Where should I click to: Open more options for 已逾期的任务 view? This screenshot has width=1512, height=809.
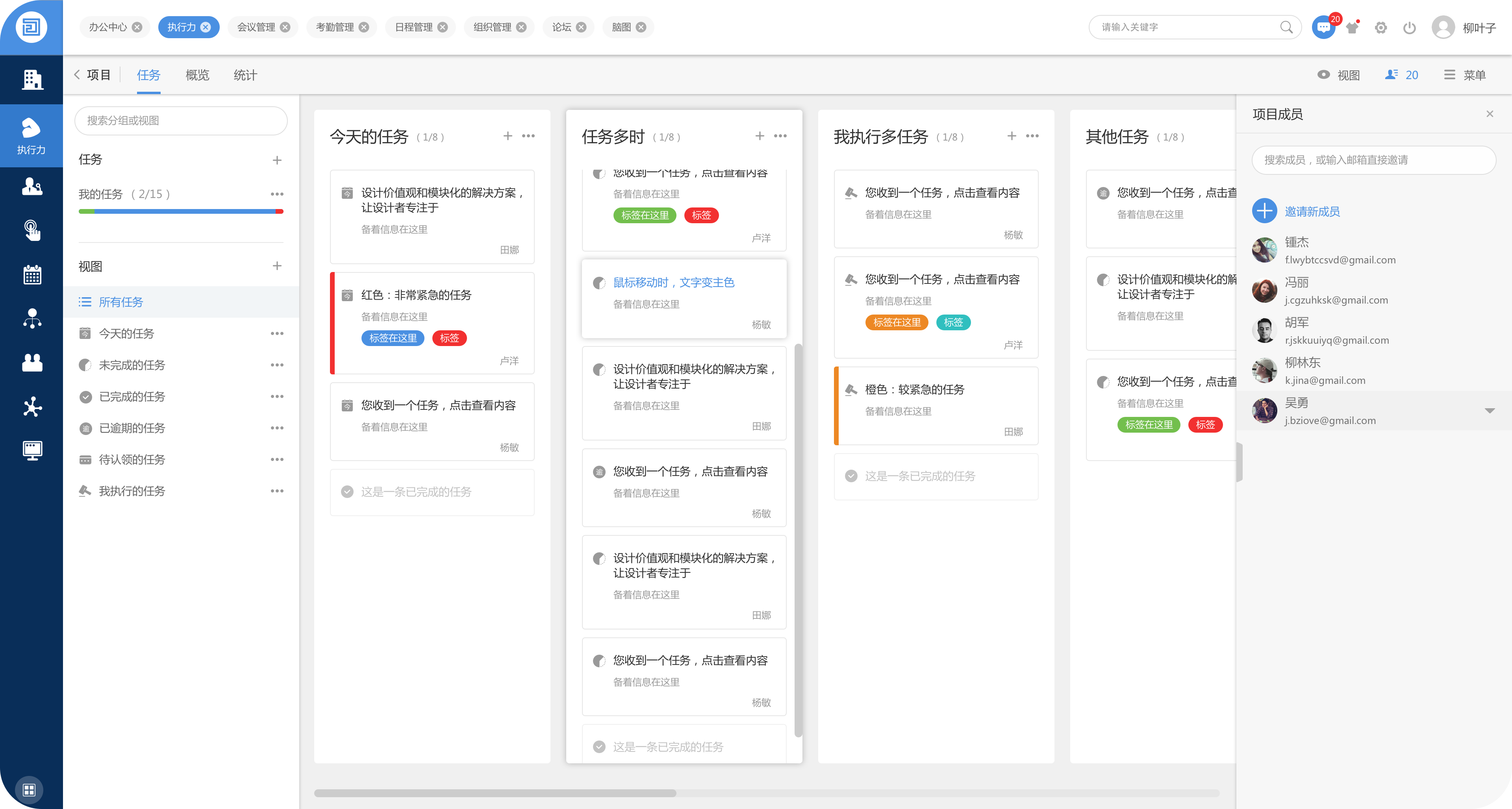tap(277, 428)
